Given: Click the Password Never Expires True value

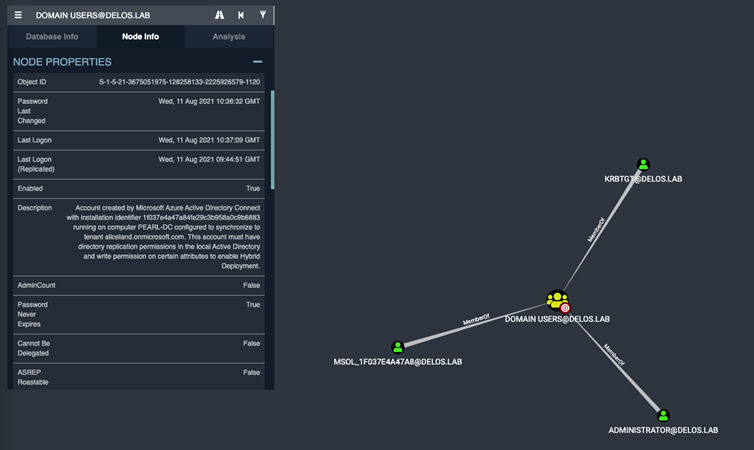Looking at the screenshot, I should tap(253, 304).
